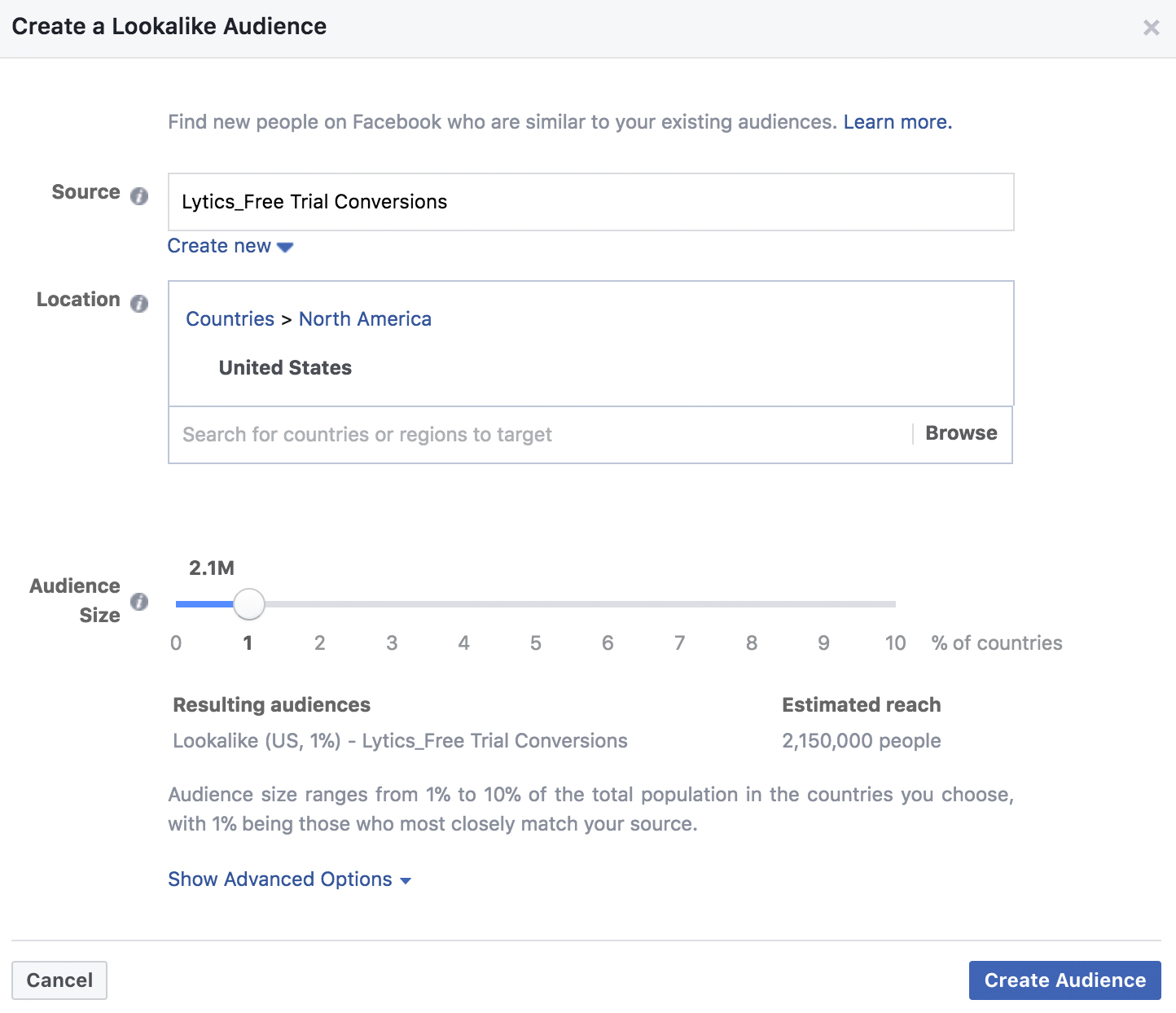Click the Audience Size info icon

click(x=139, y=602)
